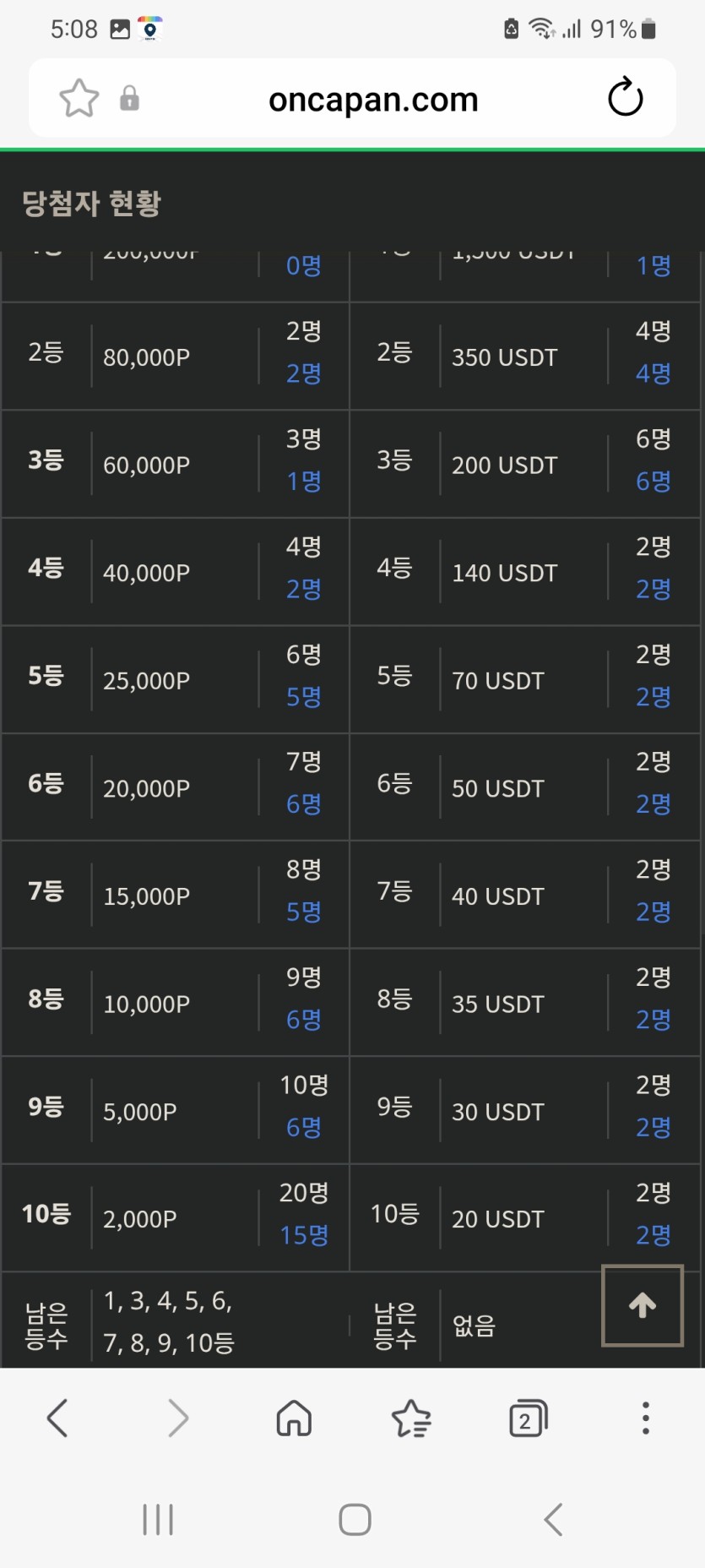
Task: Tap the padlock site security icon
Action: pos(129,98)
